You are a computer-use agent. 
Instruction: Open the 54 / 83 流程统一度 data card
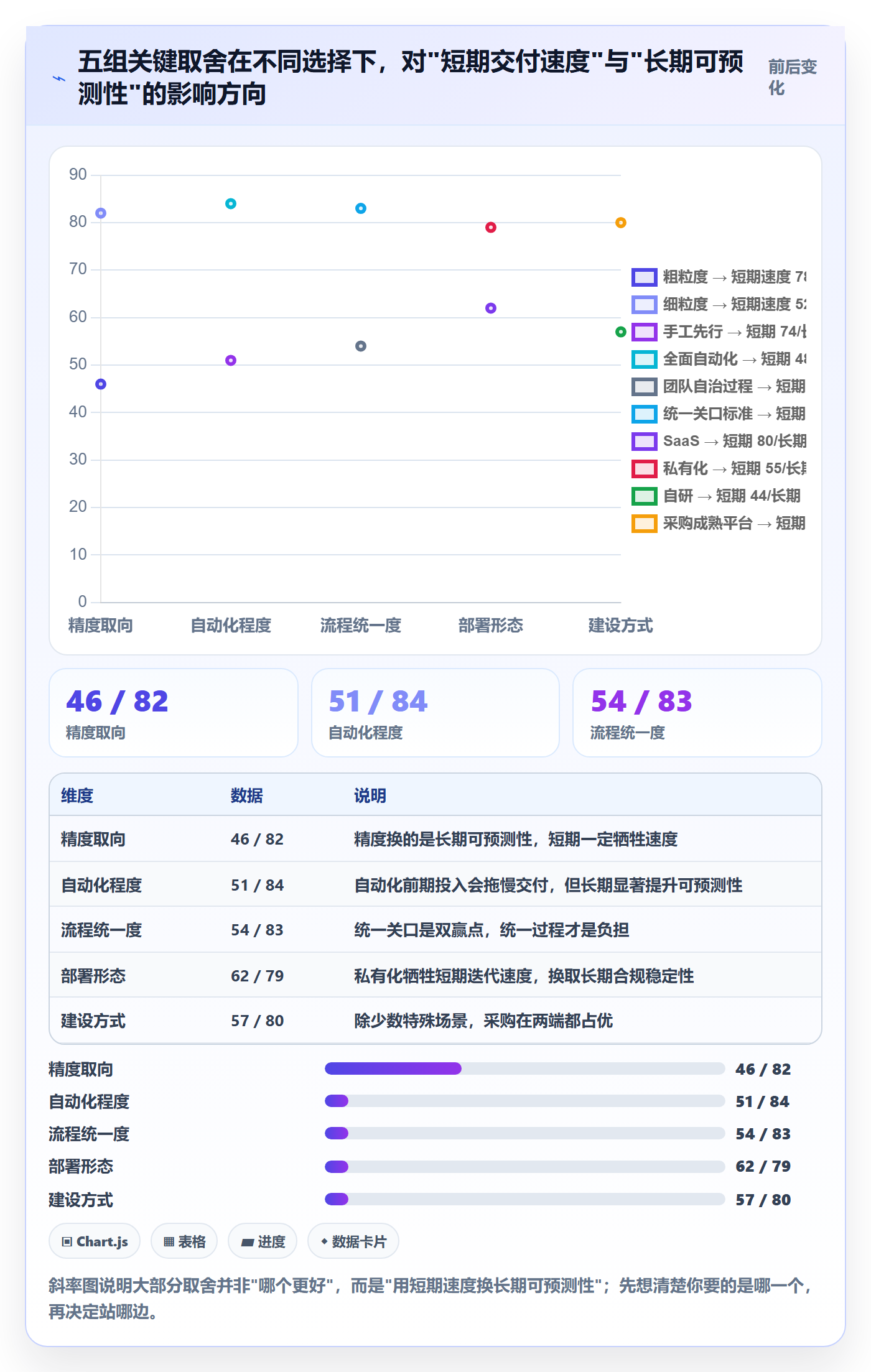[x=697, y=713]
